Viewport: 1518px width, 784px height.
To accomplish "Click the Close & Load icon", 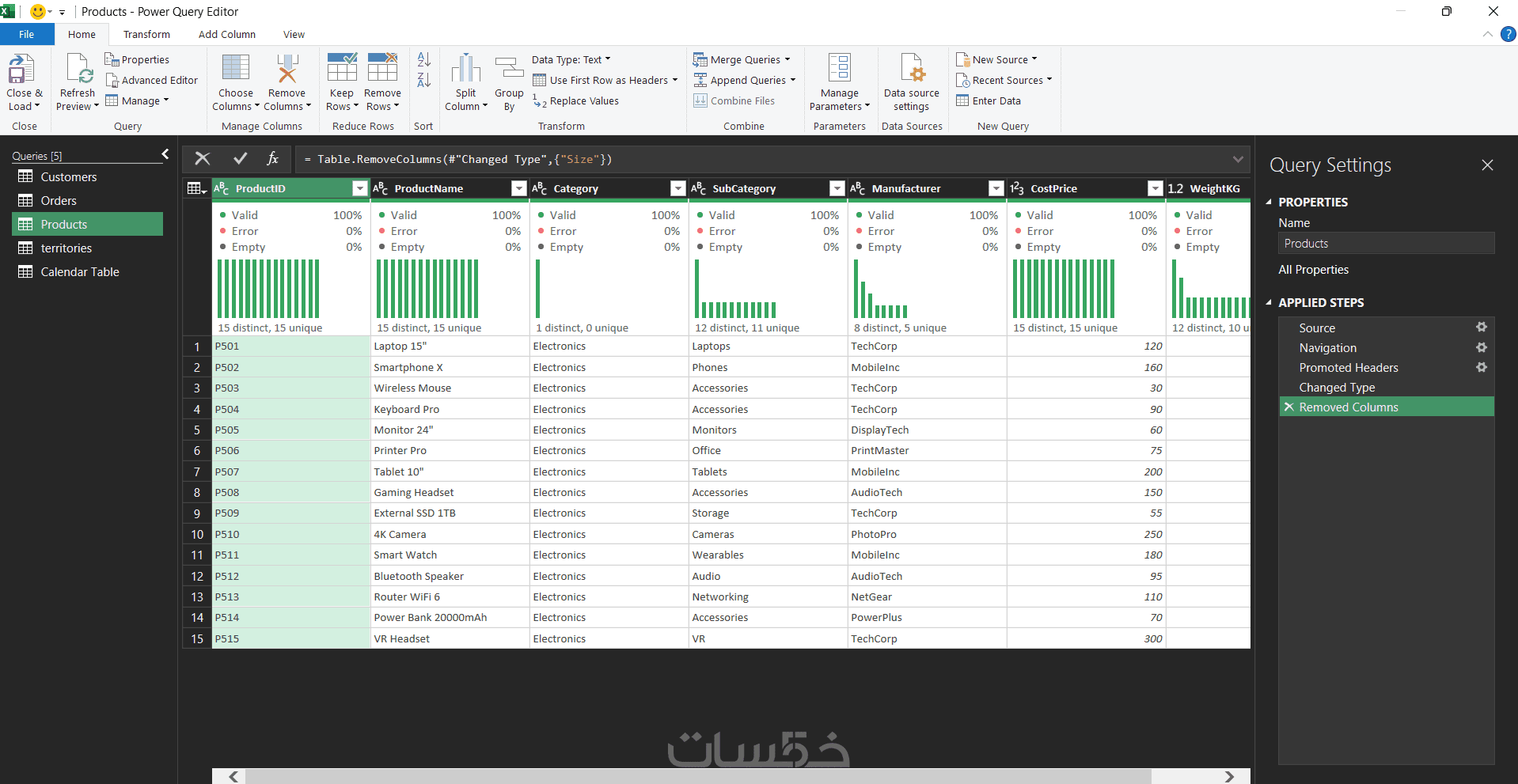I will tap(21, 69).
